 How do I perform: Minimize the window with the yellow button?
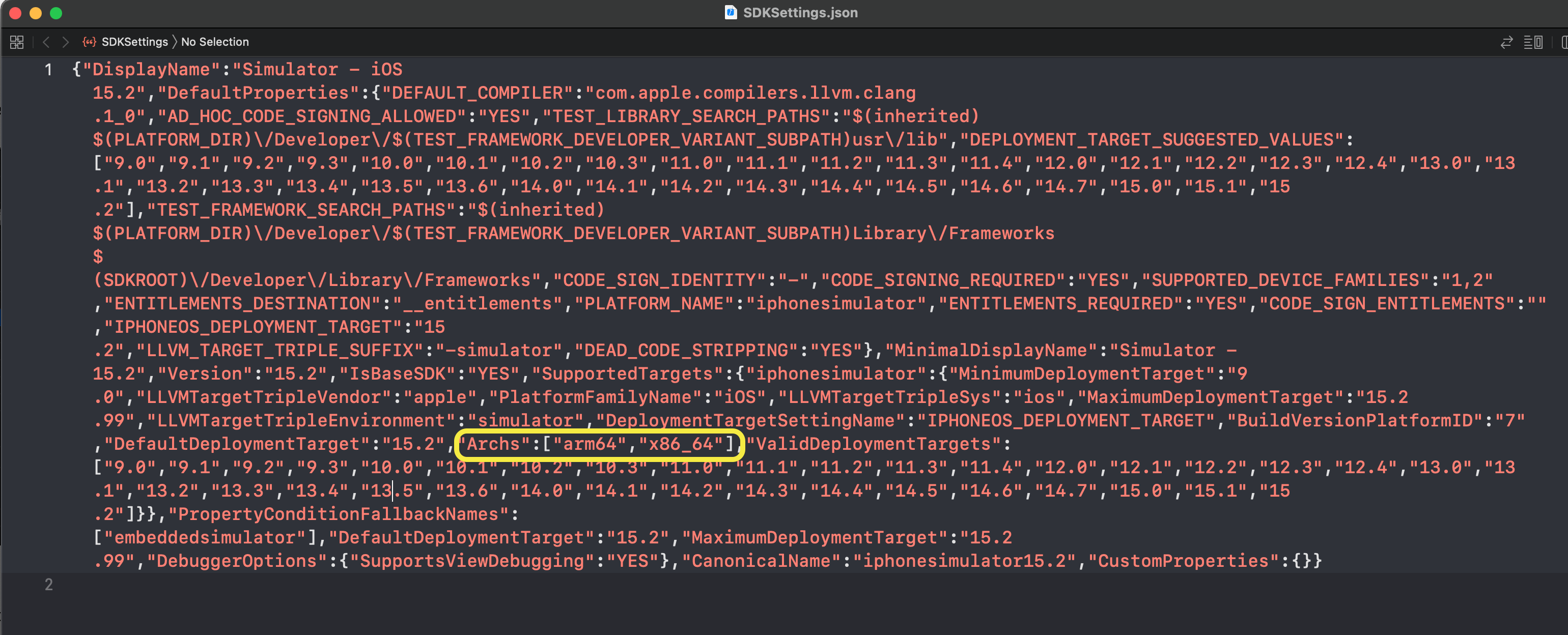tap(35, 13)
